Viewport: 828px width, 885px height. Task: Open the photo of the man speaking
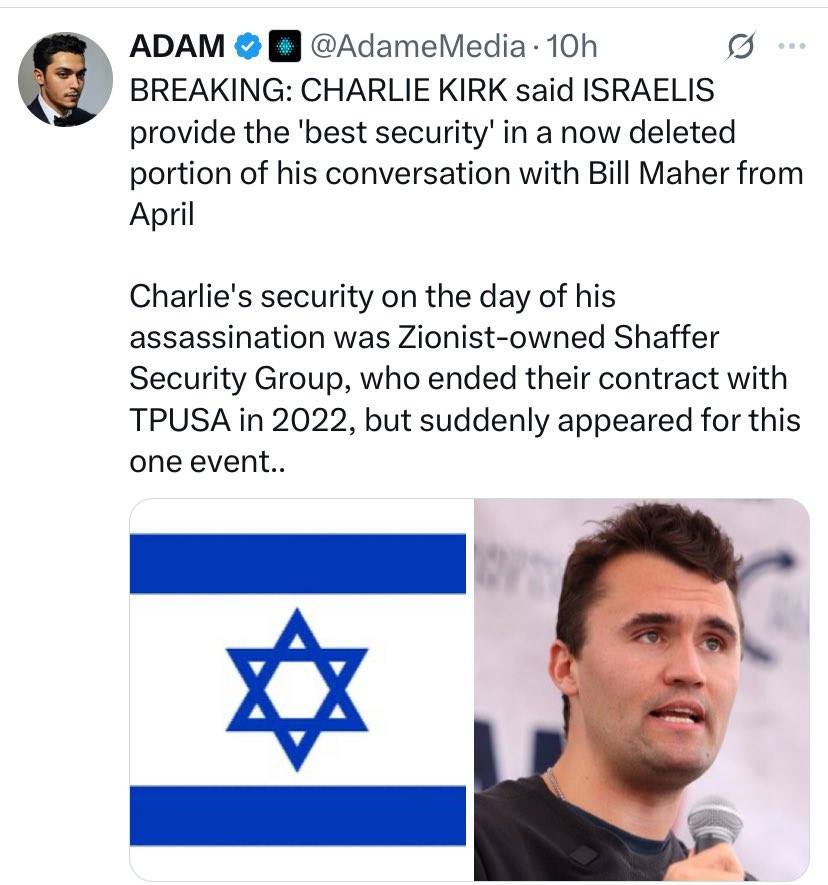click(x=641, y=689)
